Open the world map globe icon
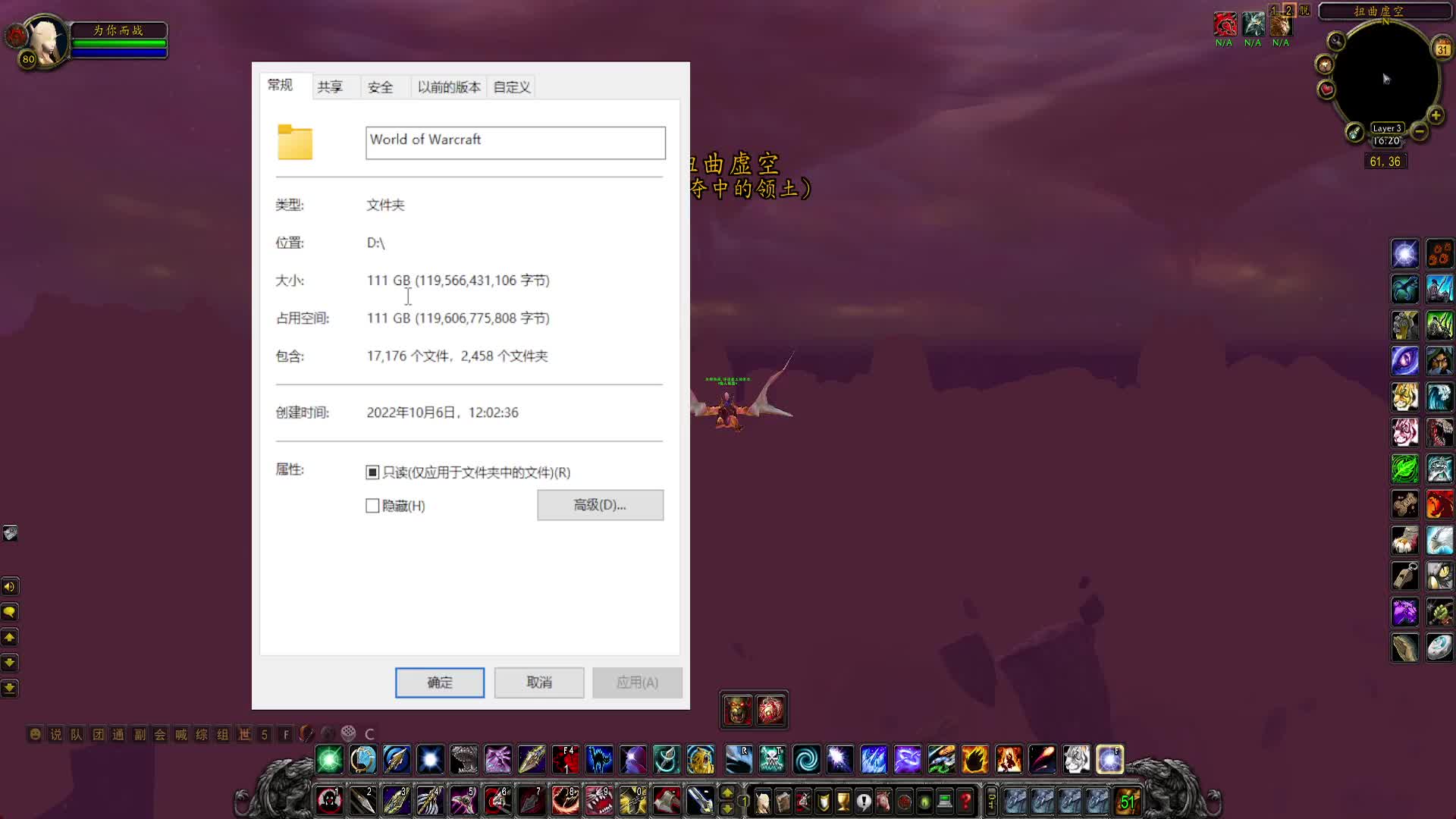The image size is (1456, 819). tap(362, 759)
